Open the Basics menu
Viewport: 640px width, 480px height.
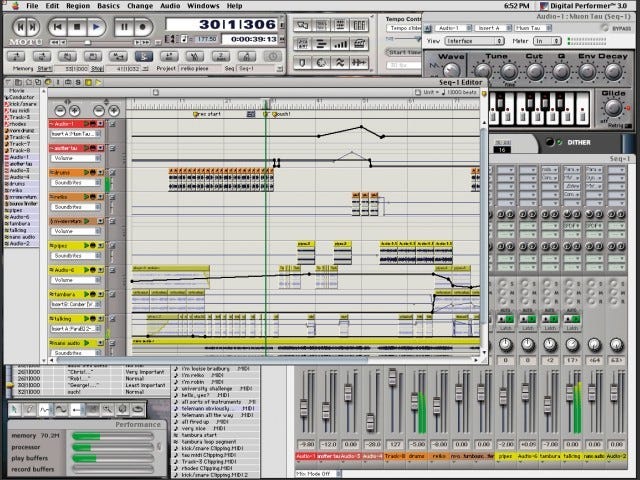point(109,6)
